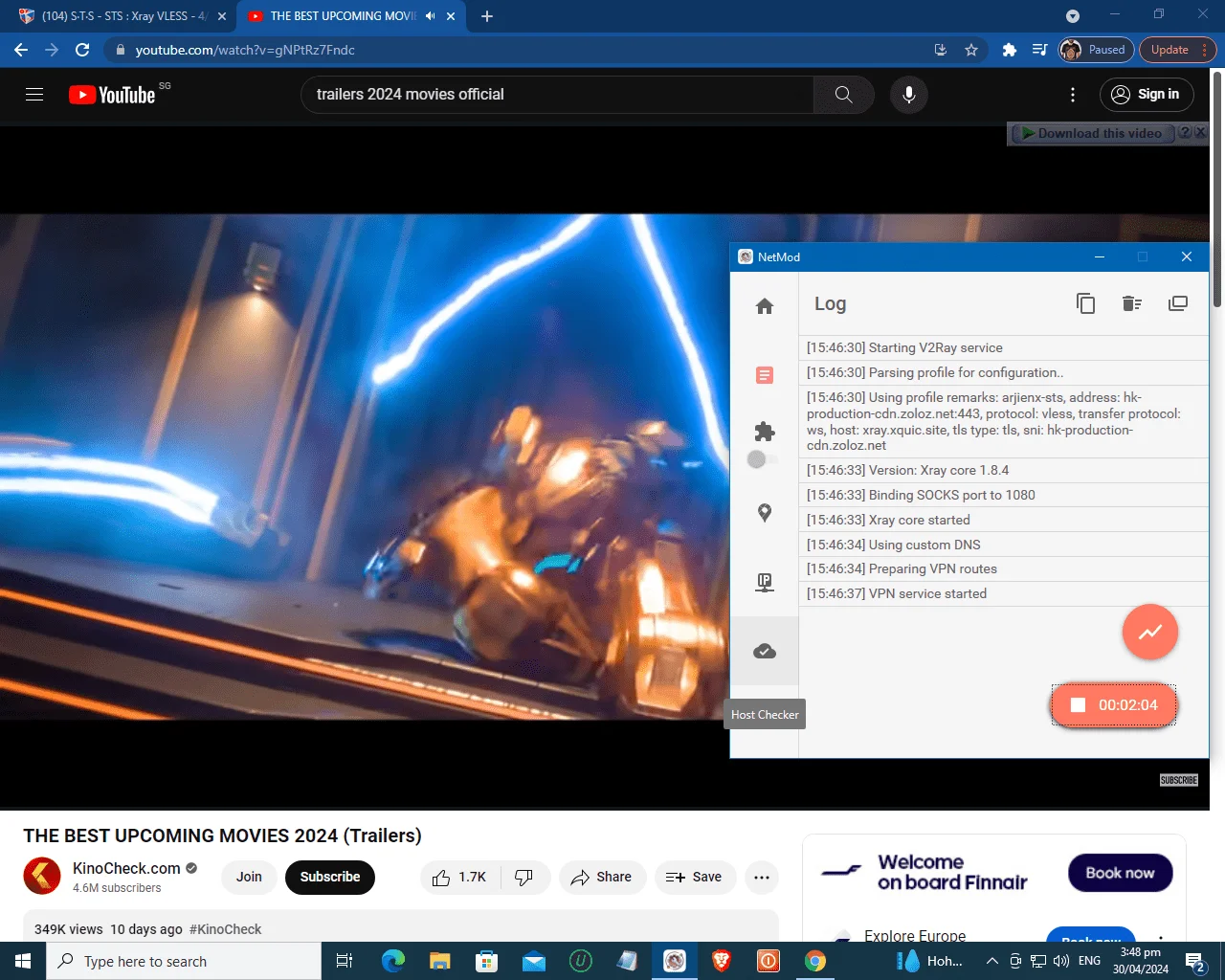Select the 'Parsing profile for configuration' log line
Image resolution: width=1225 pixels, height=980 pixels.
(x=1004, y=372)
